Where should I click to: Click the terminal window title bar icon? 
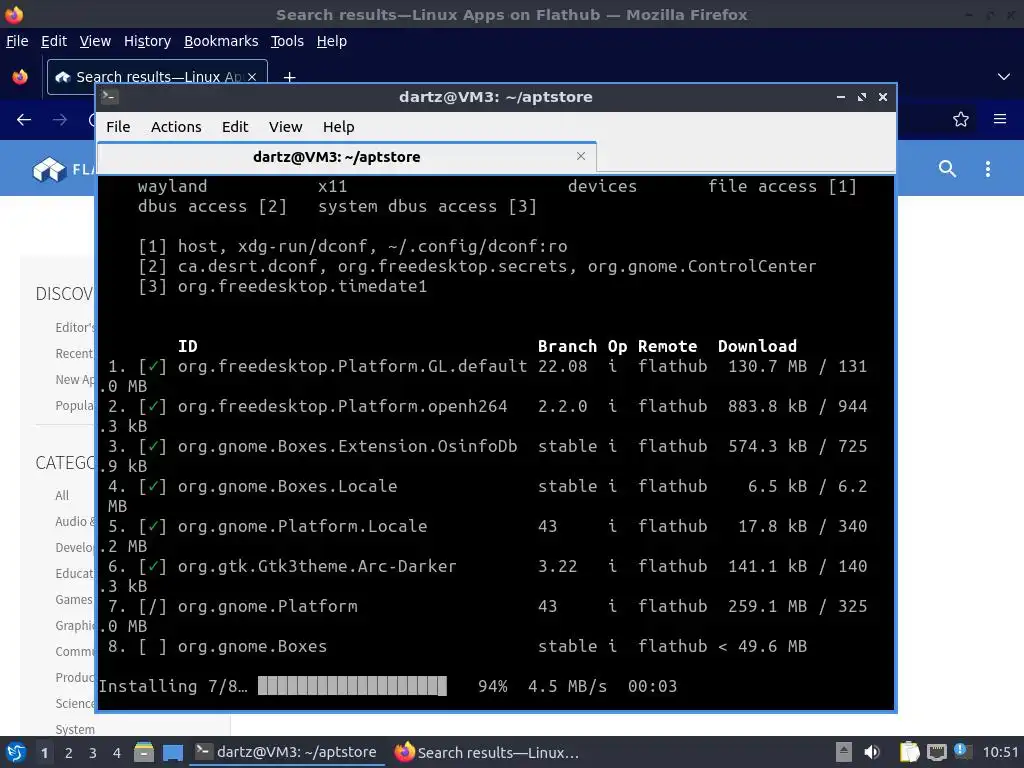[109, 97]
